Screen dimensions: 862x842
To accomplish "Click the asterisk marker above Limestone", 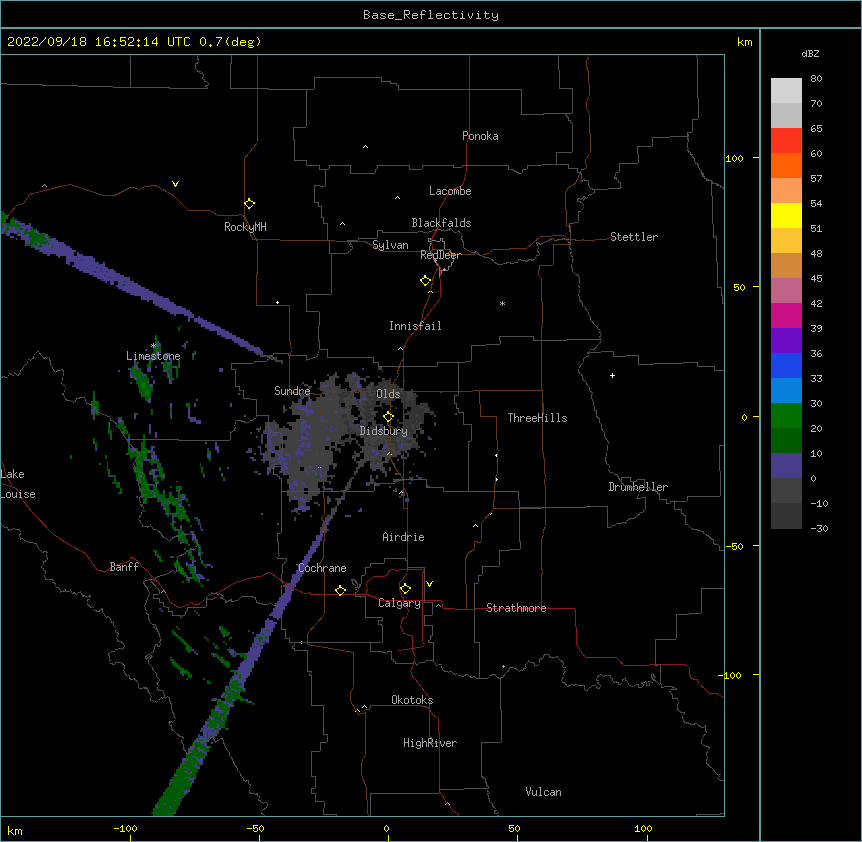I will click(x=153, y=346).
